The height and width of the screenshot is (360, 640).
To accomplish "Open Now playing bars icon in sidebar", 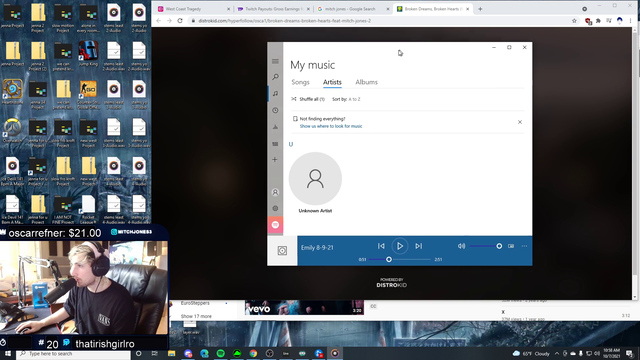I will 275,127.
